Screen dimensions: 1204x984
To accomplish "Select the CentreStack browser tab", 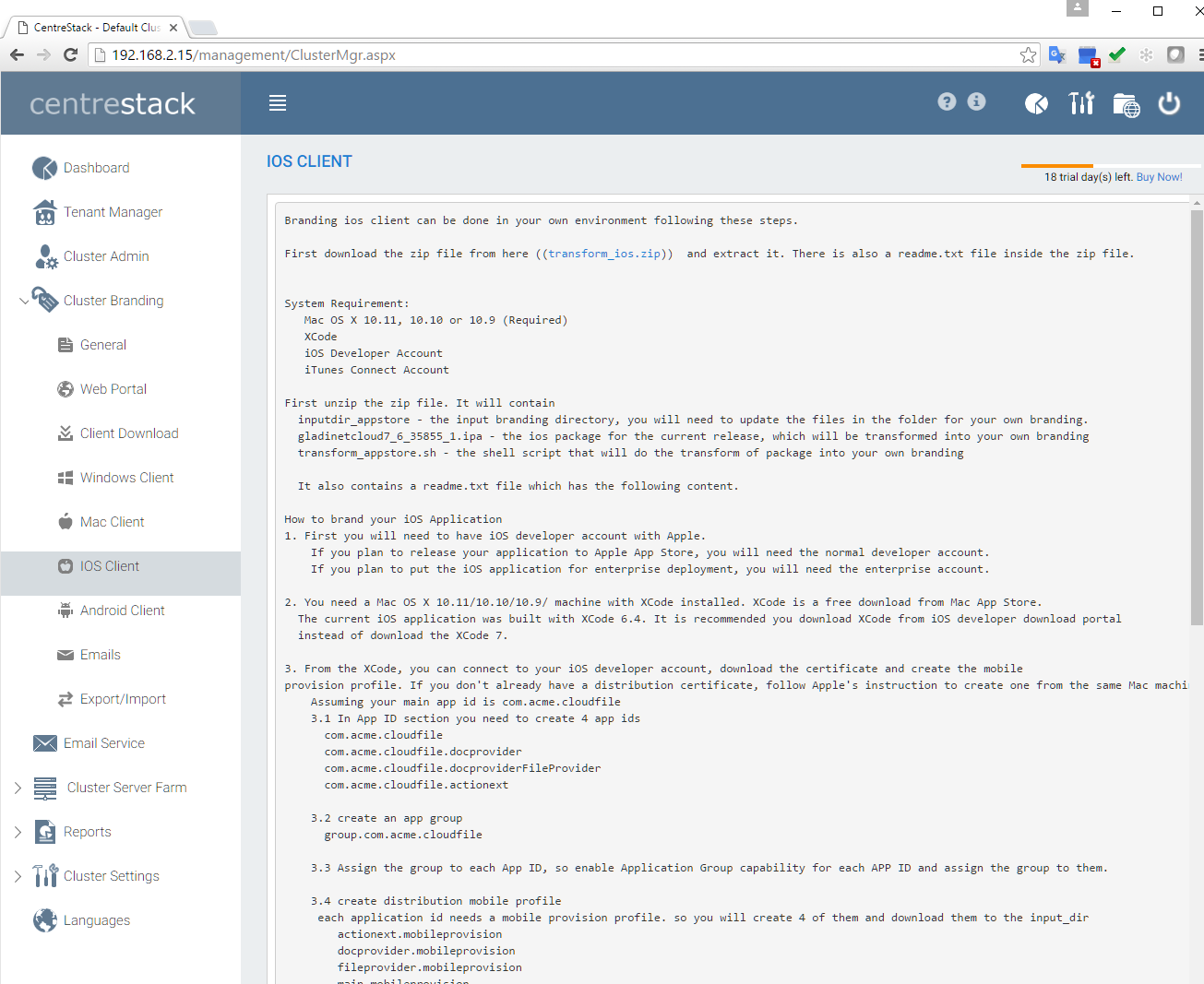I will click(97, 28).
